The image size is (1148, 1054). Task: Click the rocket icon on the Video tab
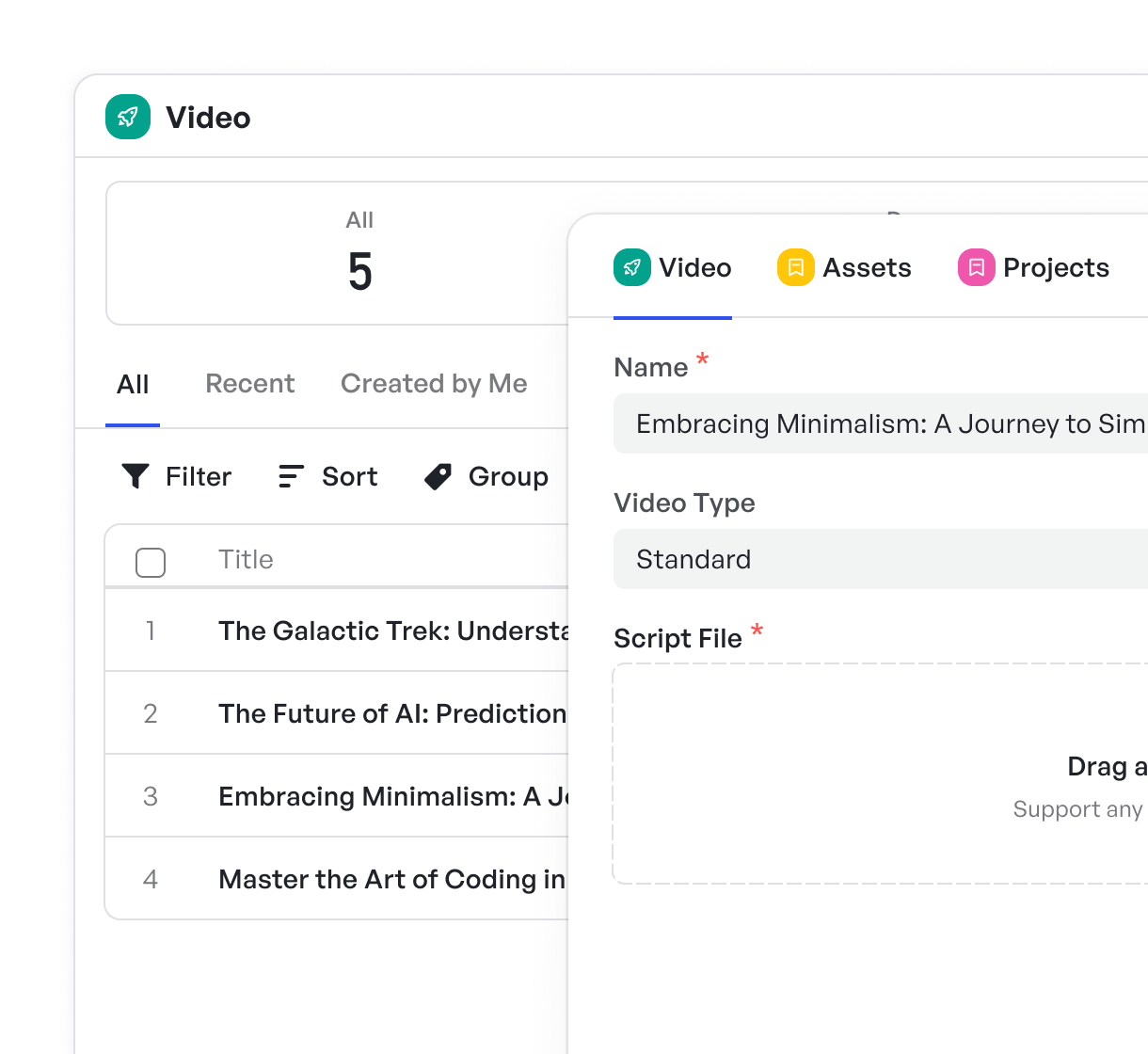(x=632, y=267)
